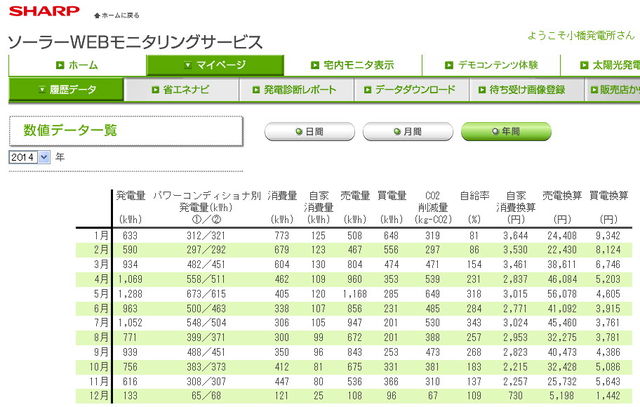640x407 pixels.
Task: Click the down-arrow icon on マイページ
Action: pyautogui.click(x=188, y=65)
